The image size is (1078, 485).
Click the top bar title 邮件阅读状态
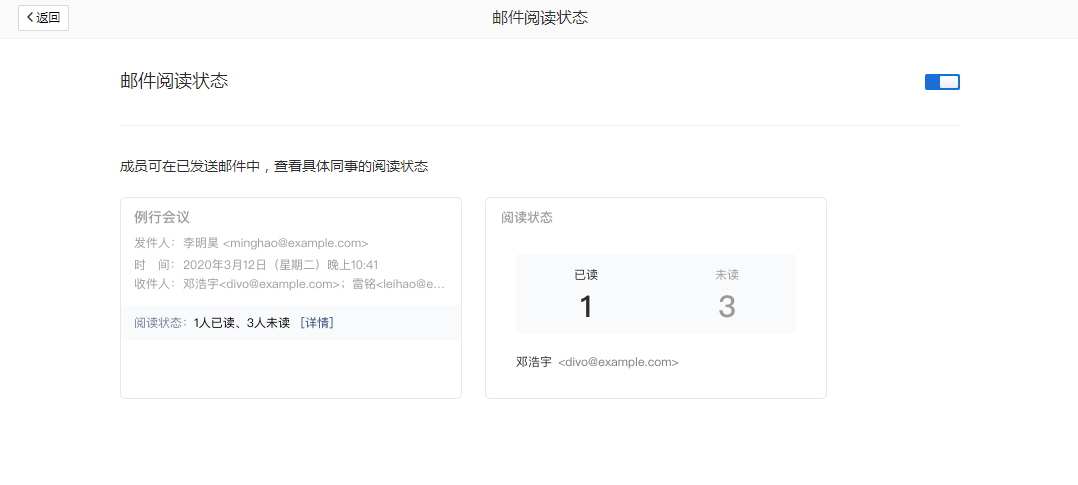coord(540,18)
